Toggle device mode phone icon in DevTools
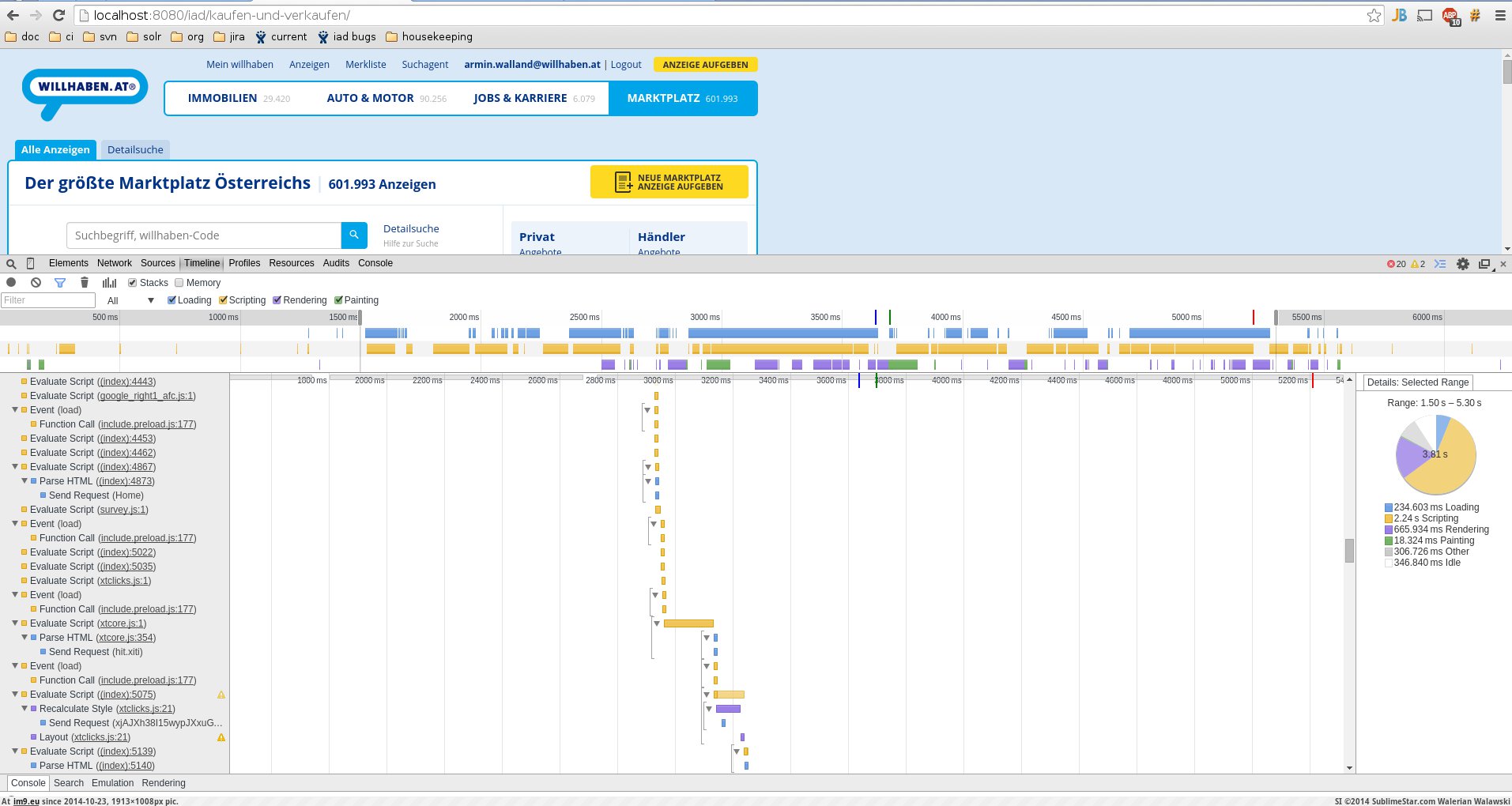Image resolution: width=1512 pixels, height=806 pixels. (31, 264)
